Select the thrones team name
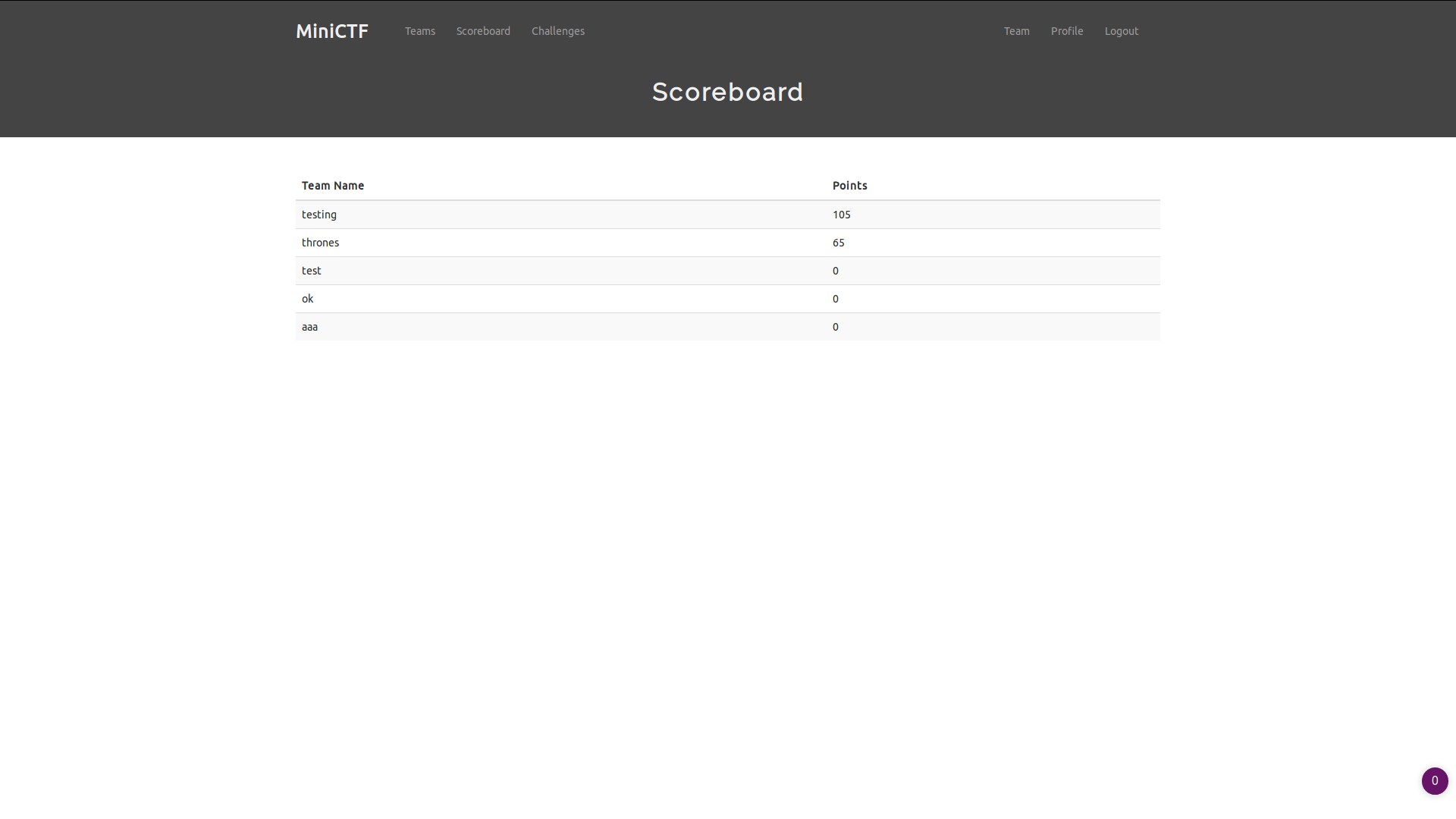This screenshot has height=819, width=1456. coord(320,243)
